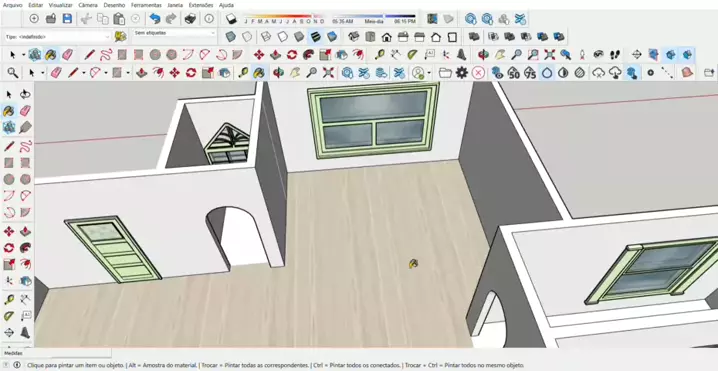Viewport: 718px width, 371px height.
Task: Open the Extensões menu
Action: click(201, 5)
